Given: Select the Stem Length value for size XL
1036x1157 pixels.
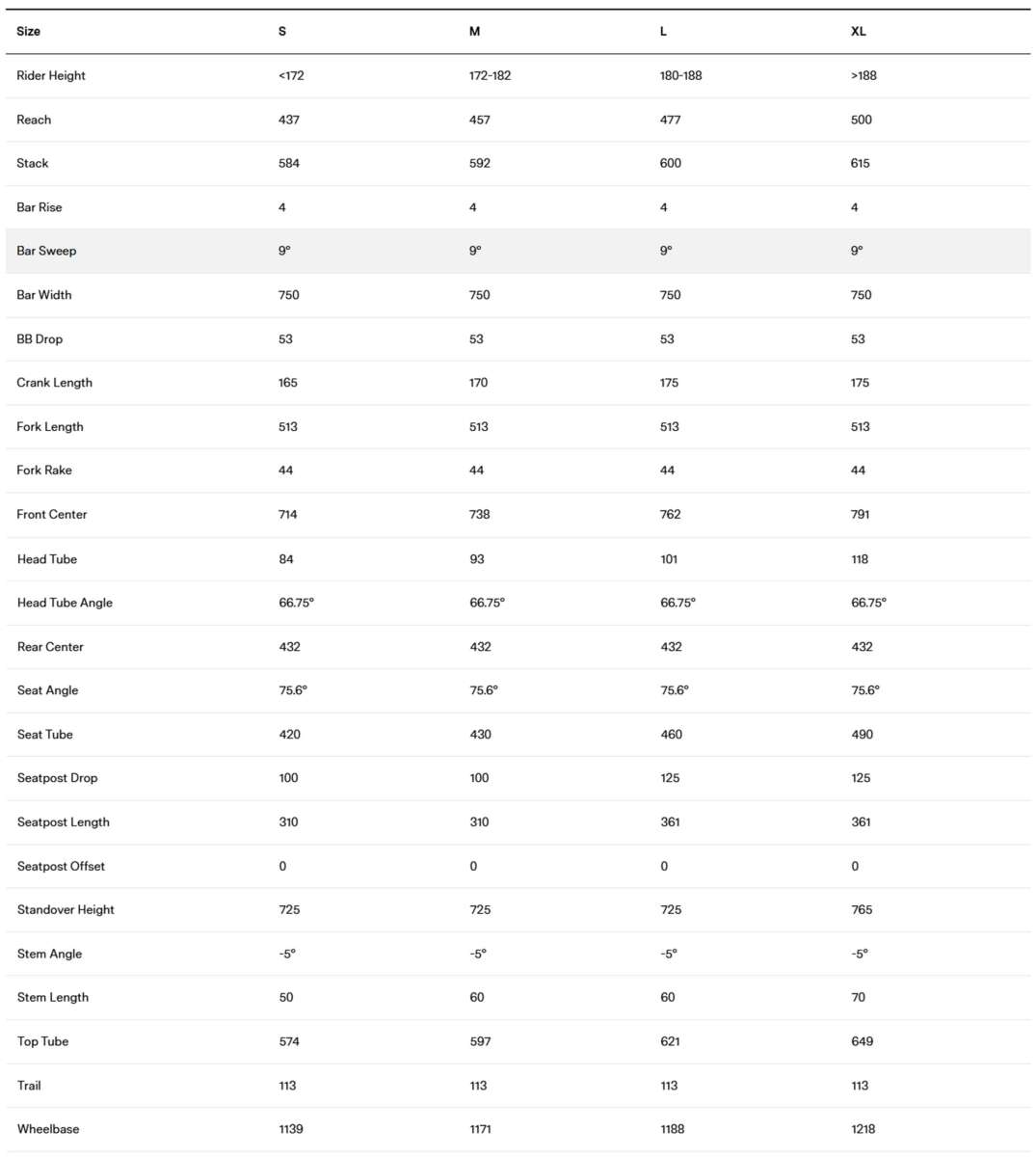Looking at the screenshot, I should (x=858, y=998).
